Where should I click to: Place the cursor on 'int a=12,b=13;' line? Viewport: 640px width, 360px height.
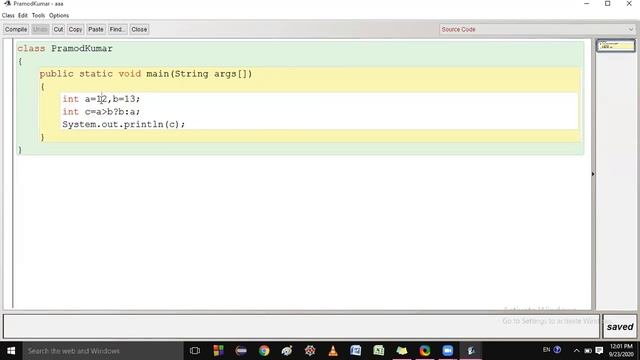coord(101,99)
